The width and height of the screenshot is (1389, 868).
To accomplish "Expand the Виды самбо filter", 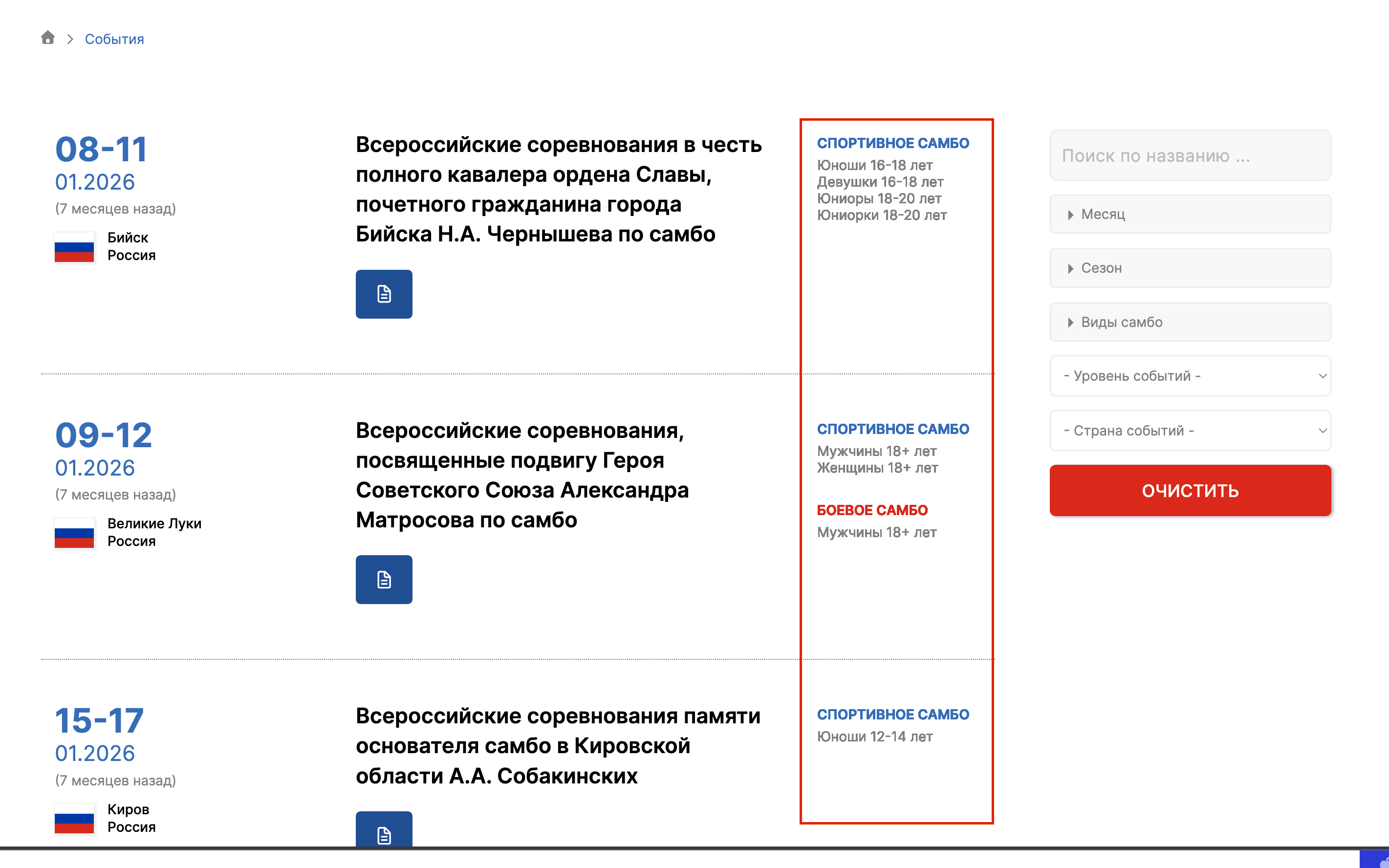I will [1190, 322].
